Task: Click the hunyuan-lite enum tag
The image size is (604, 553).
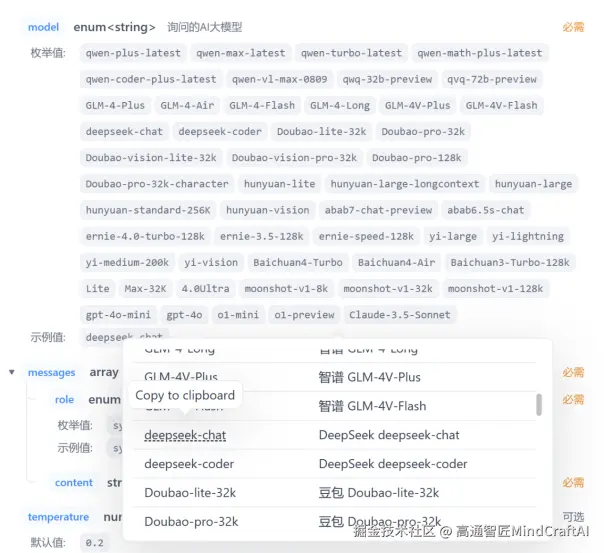Action: coord(280,184)
